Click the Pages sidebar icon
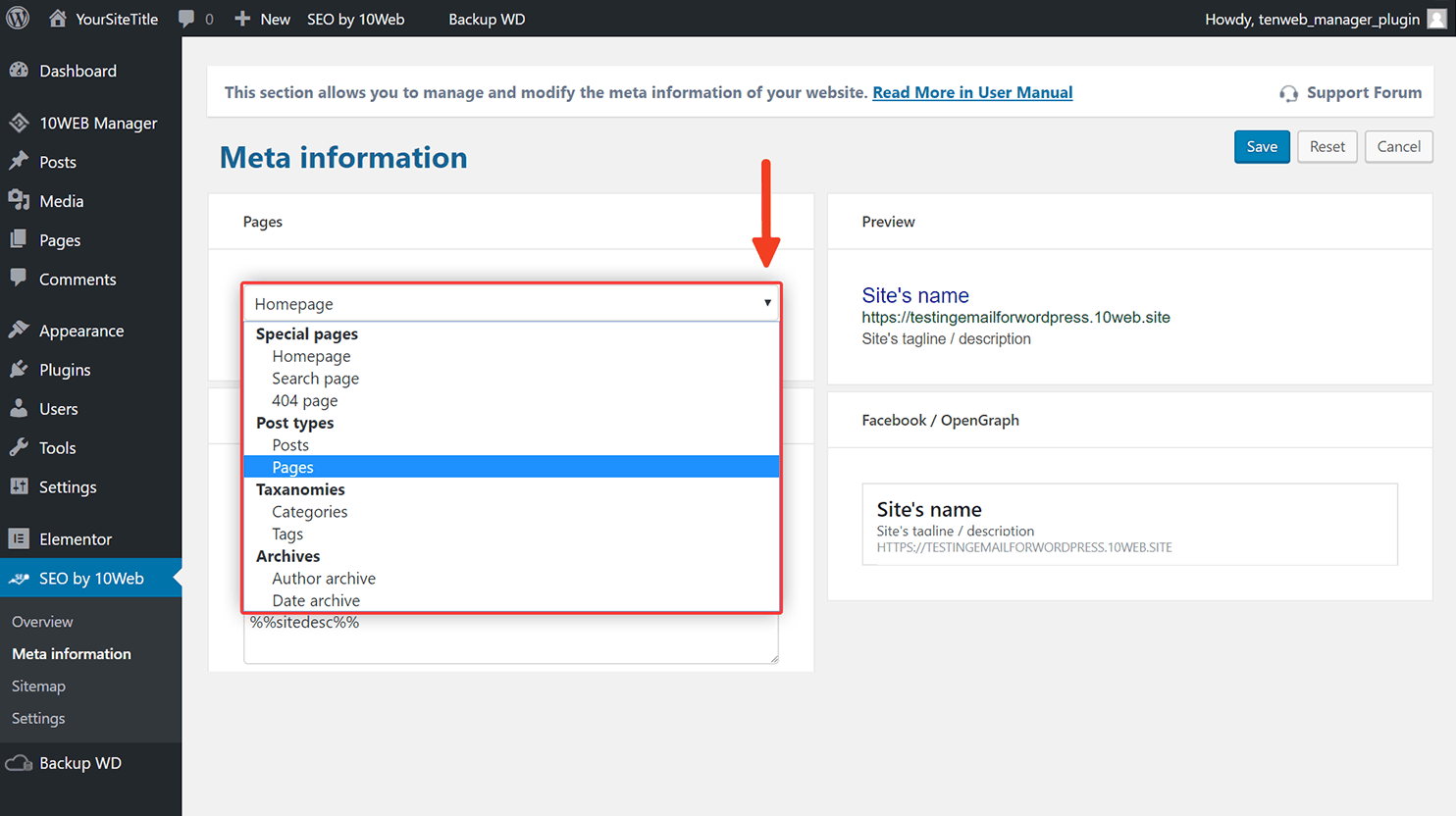 tap(19, 239)
